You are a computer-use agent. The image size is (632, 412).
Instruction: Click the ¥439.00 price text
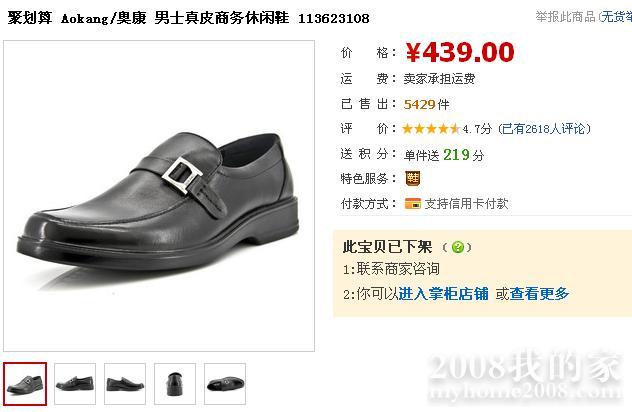pyautogui.click(x=460, y=52)
